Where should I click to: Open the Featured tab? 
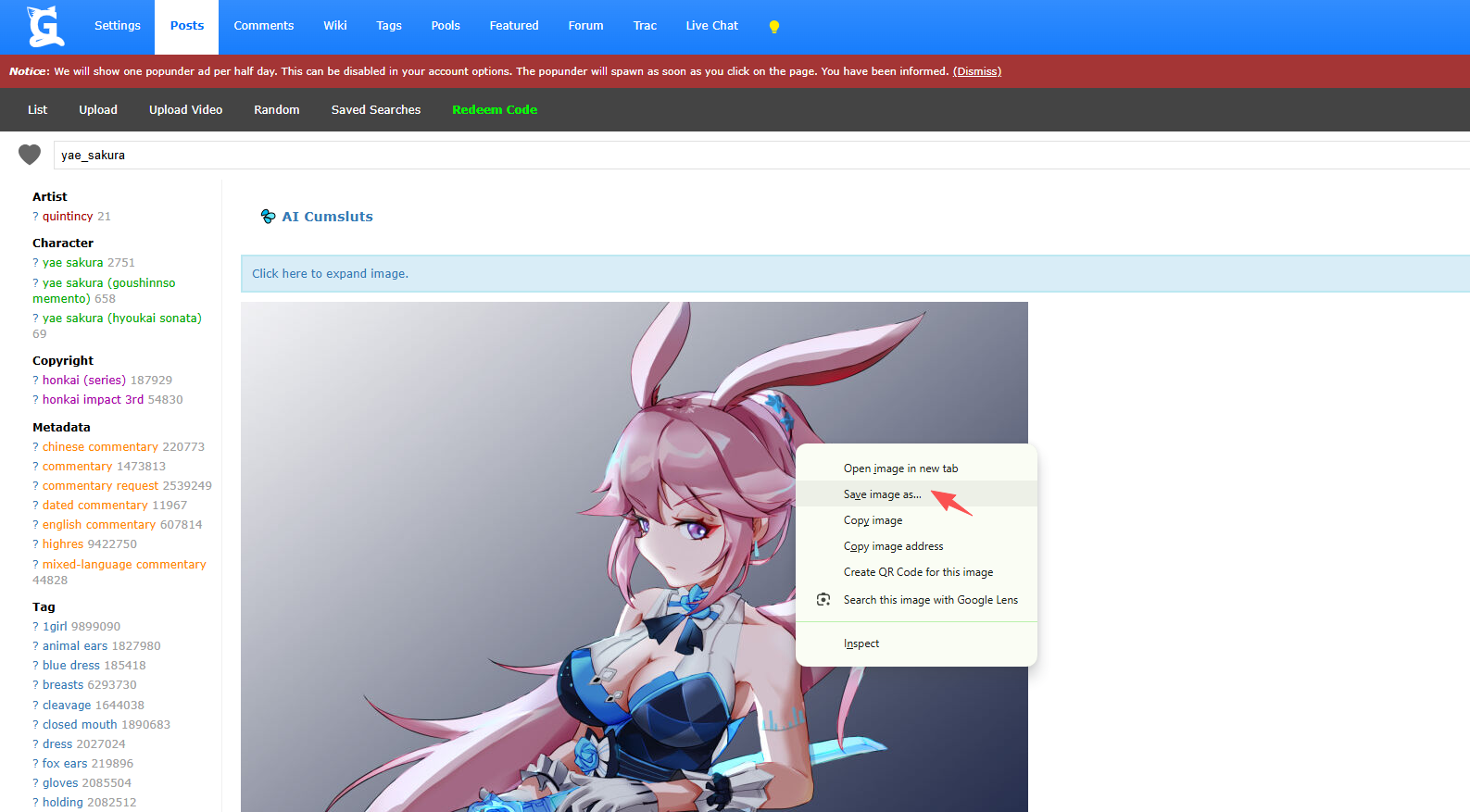[x=514, y=26]
